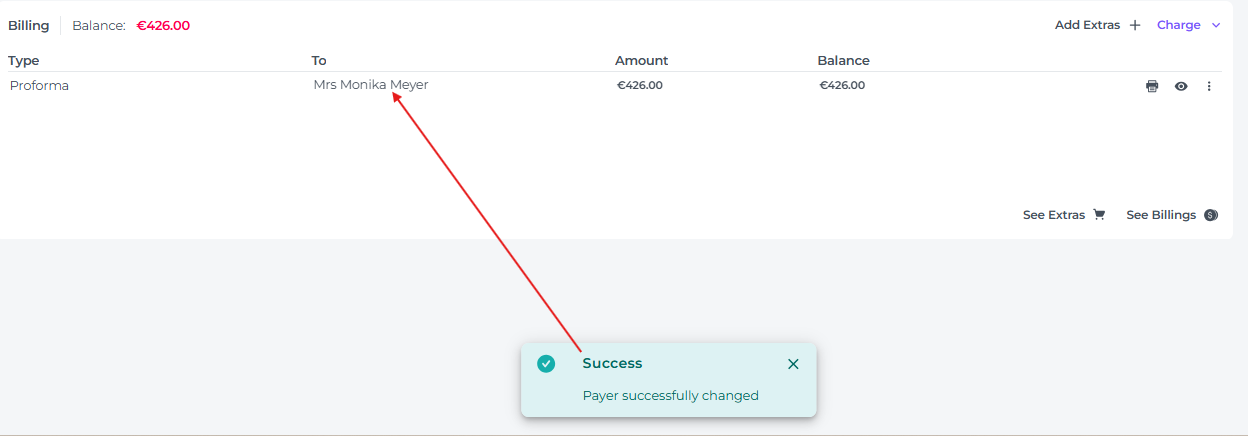Select payer Mrs Monika Meyer
This screenshot has height=436, width=1248.
pyautogui.click(x=370, y=85)
